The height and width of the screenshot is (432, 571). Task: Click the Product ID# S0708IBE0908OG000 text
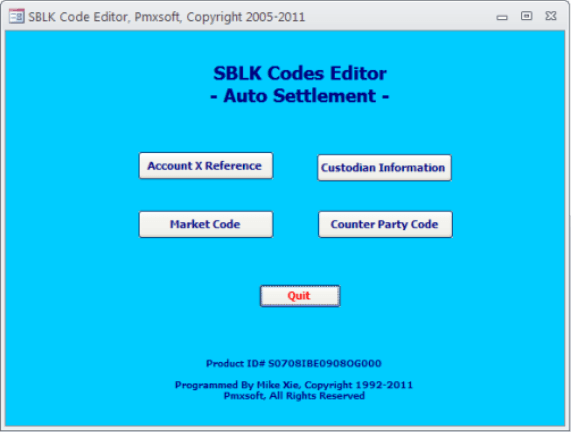click(x=294, y=364)
